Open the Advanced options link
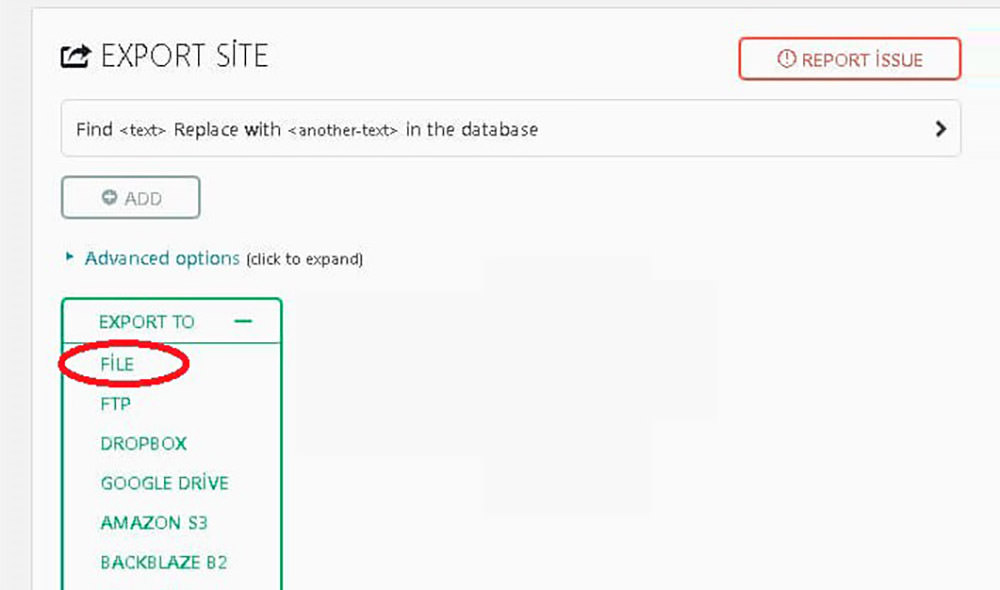The height and width of the screenshot is (590, 1000). 162,258
